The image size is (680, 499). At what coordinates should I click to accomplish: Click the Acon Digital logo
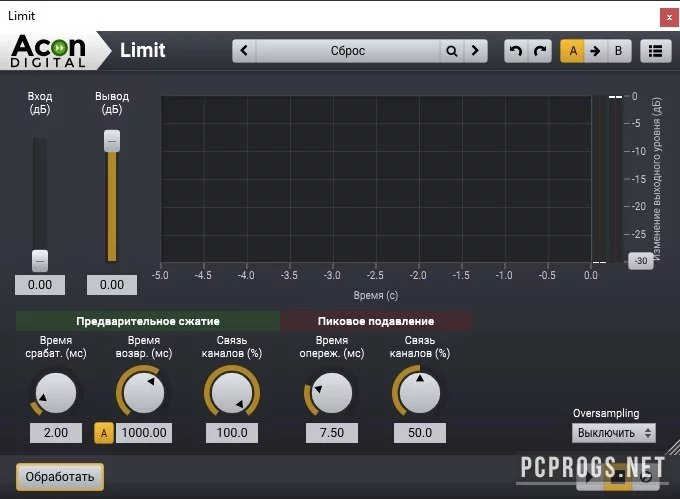point(48,51)
